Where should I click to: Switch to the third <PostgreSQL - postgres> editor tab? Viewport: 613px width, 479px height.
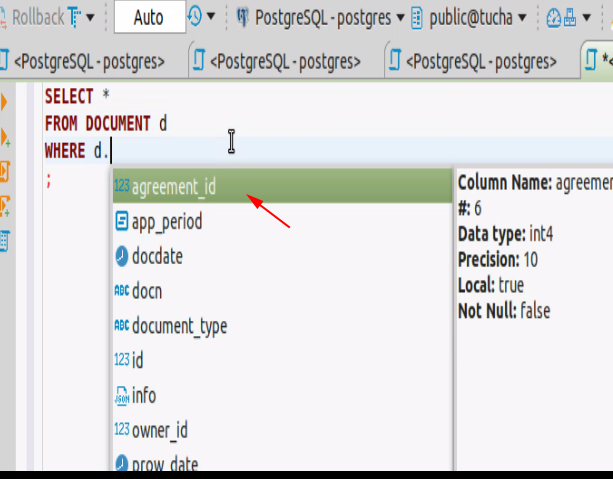(482, 61)
